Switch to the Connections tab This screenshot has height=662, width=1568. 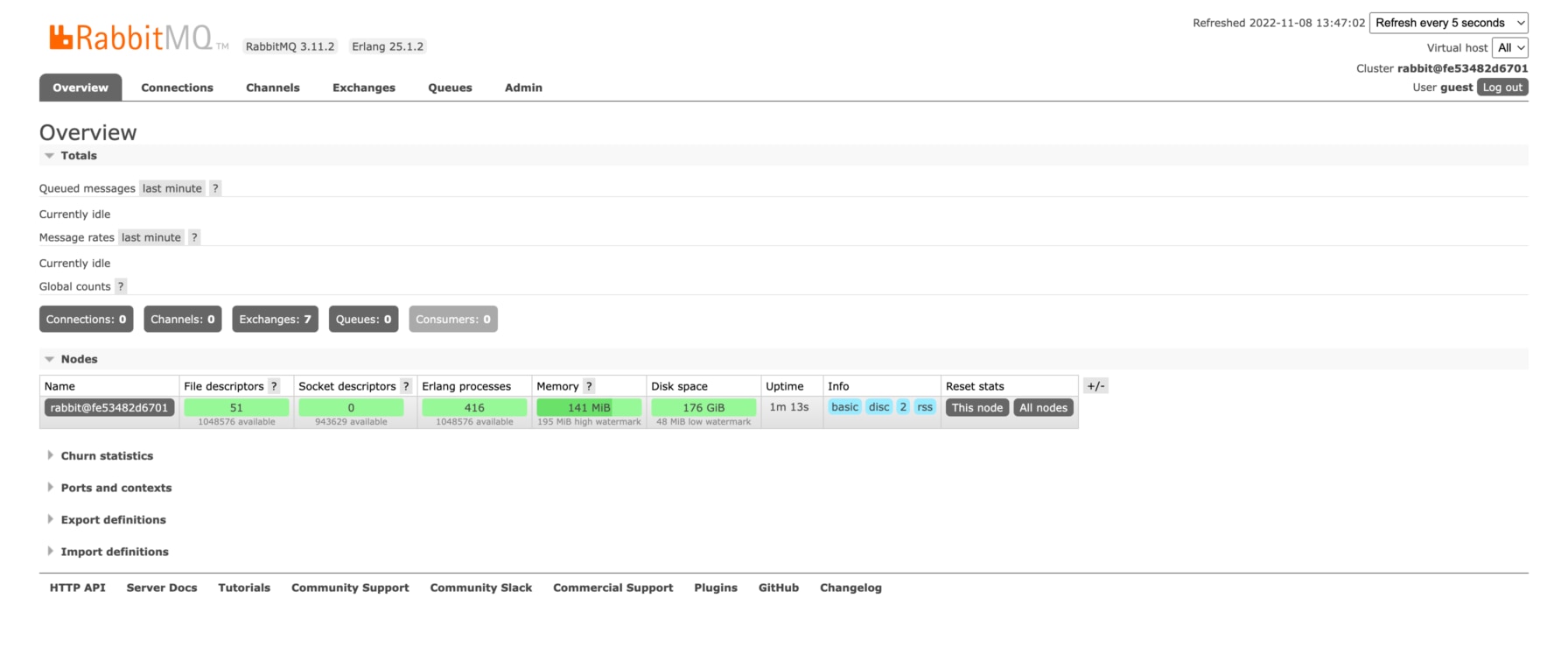tap(178, 88)
